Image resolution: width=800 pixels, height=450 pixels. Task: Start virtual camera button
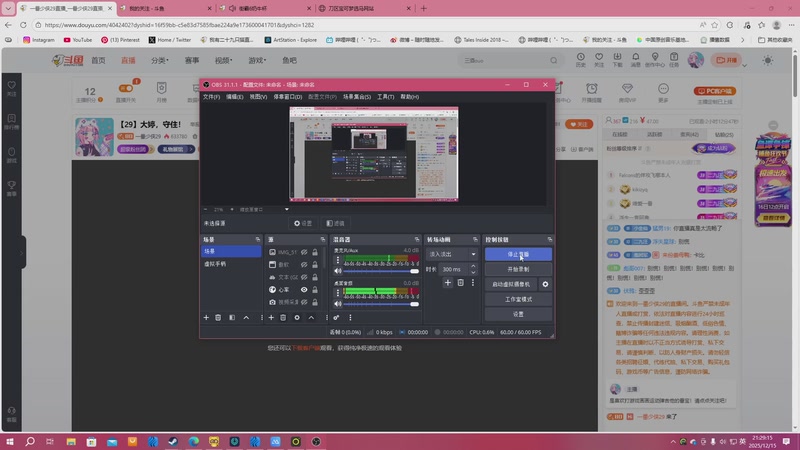tap(511, 284)
